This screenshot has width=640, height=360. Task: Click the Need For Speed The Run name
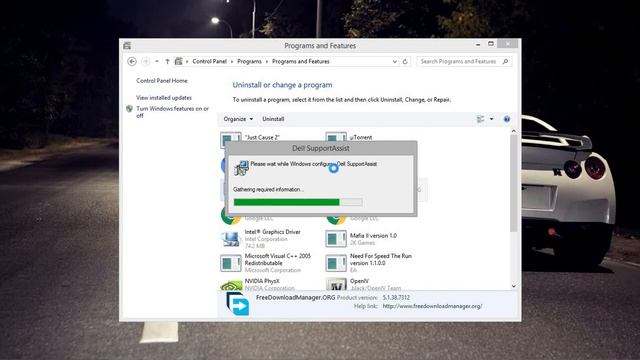coord(381,260)
